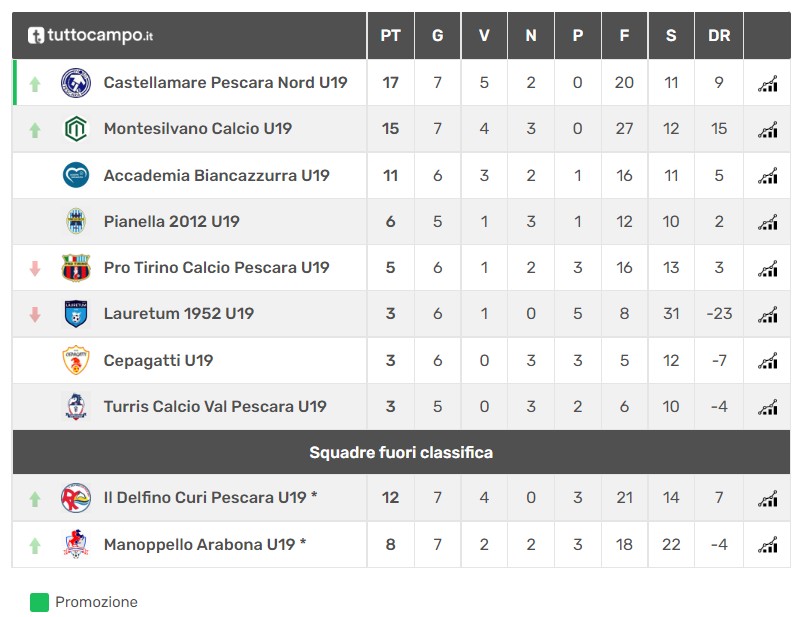Open Castellamare Pescara Nord U19 team link
This screenshot has width=802, height=617.
click(226, 82)
